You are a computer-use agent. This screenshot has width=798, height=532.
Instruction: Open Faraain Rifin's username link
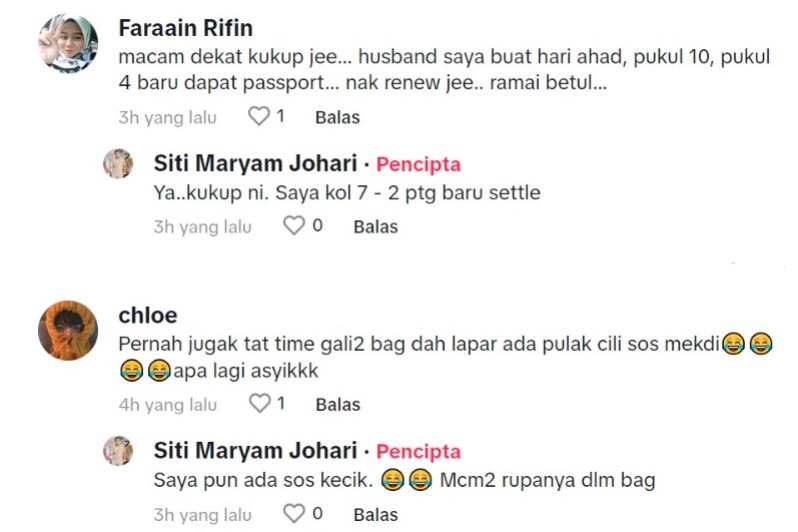click(186, 28)
